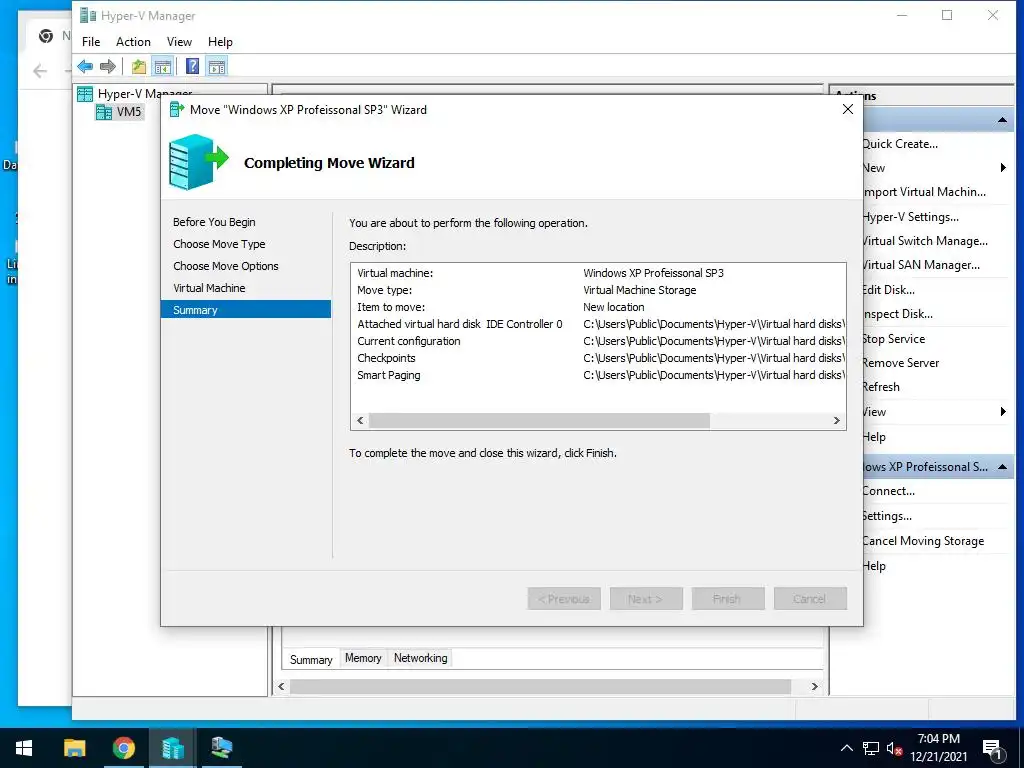Open Settings action for the VM

coord(887,516)
